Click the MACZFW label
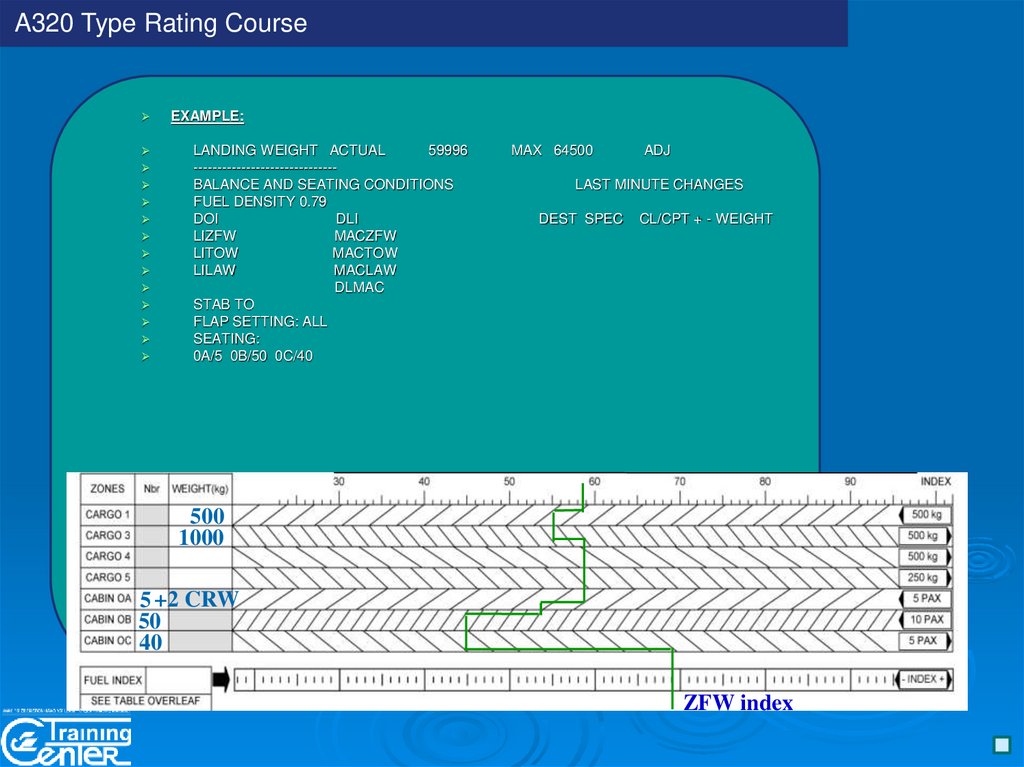 [365, 236]
